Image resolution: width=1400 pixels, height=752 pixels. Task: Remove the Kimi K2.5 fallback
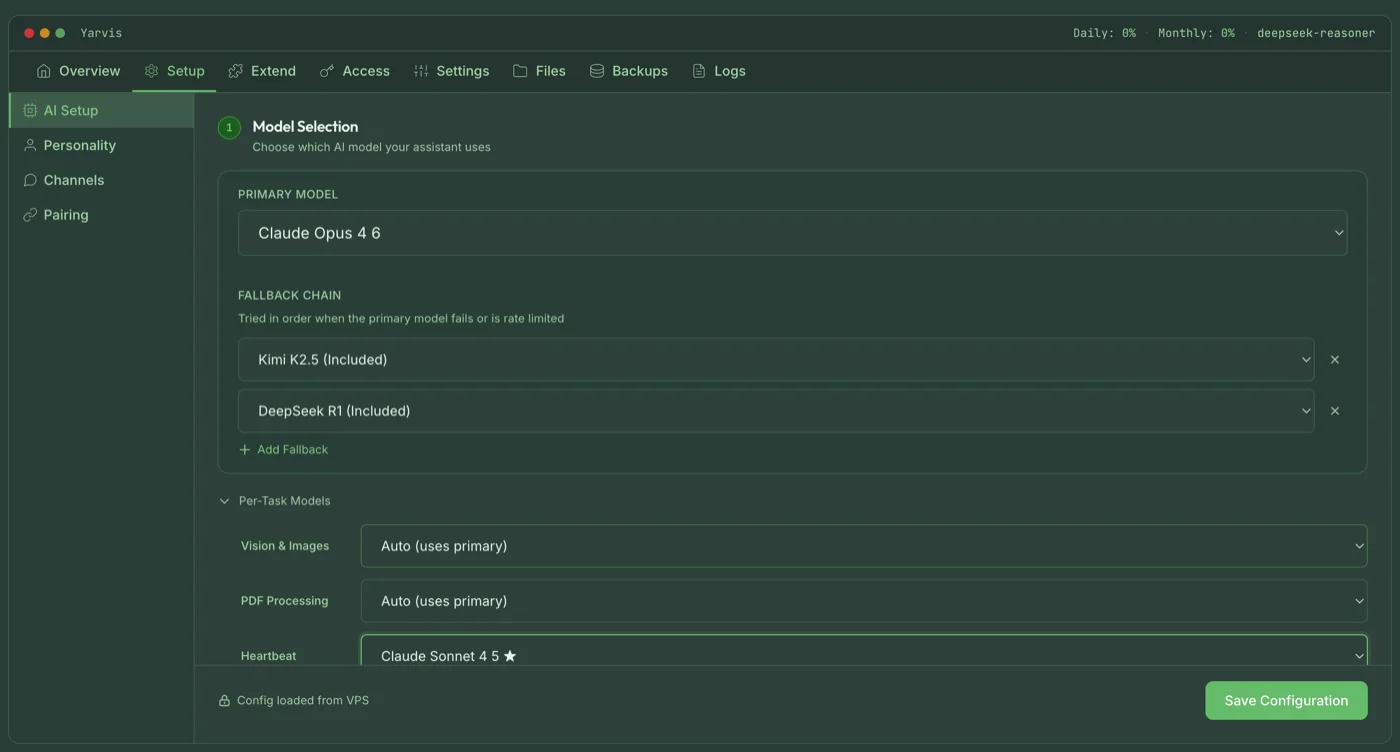1334,360
